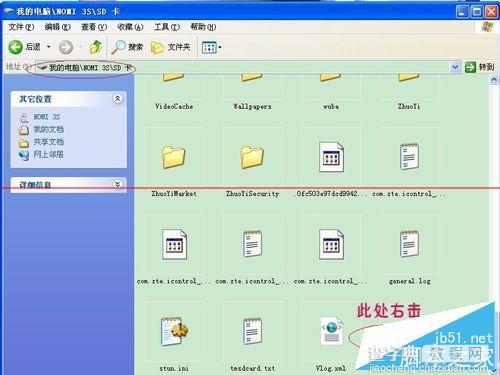500x375 pixels.
Task: Select the stun.ini settings file icon
Action: tap(174, 331)
